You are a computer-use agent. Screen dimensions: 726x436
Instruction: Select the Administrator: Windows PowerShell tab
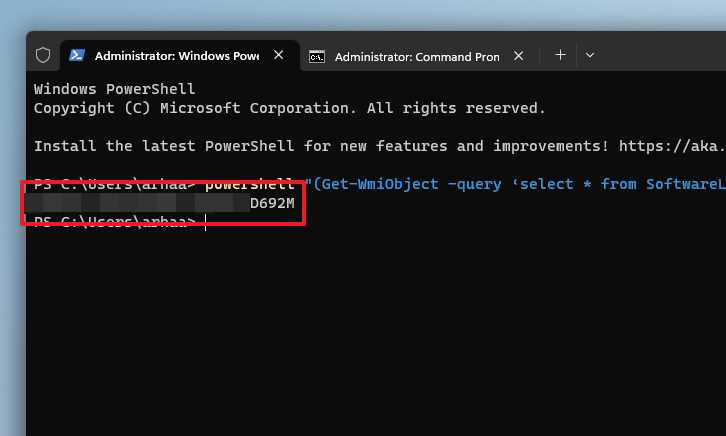click(x=180, y=56)
